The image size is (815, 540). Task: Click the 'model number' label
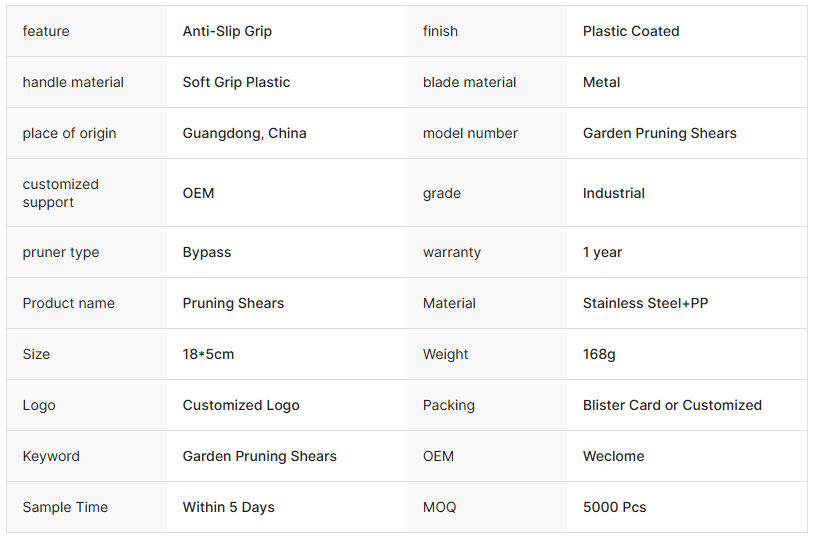click(470, 133)
